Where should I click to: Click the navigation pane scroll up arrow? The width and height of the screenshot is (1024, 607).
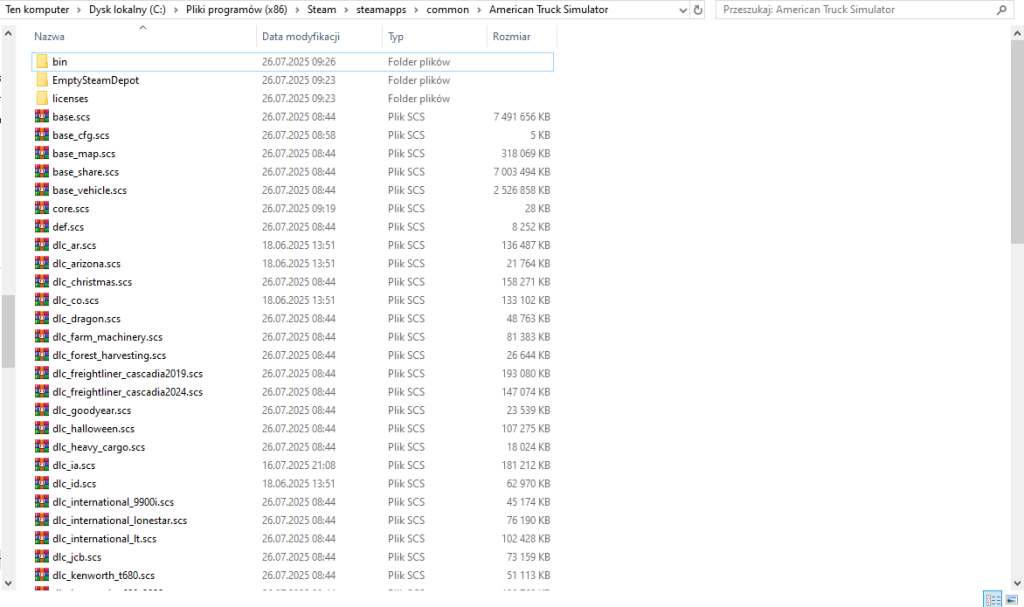[x=8, y=33]
